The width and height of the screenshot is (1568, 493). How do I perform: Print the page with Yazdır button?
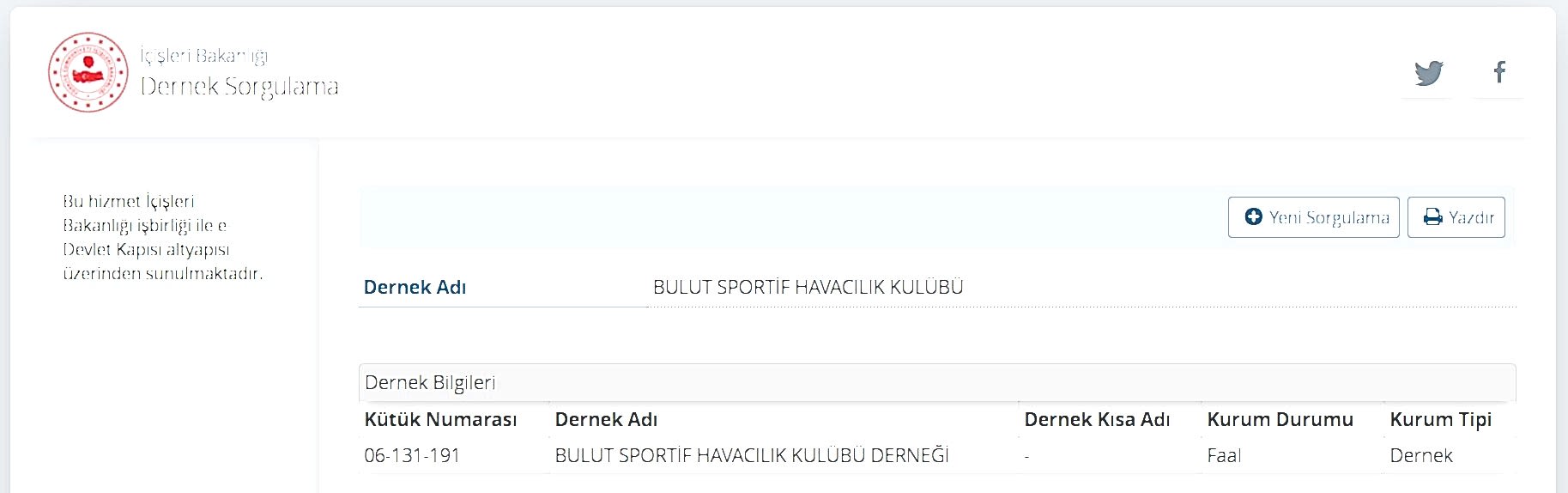coord(1456,217)
